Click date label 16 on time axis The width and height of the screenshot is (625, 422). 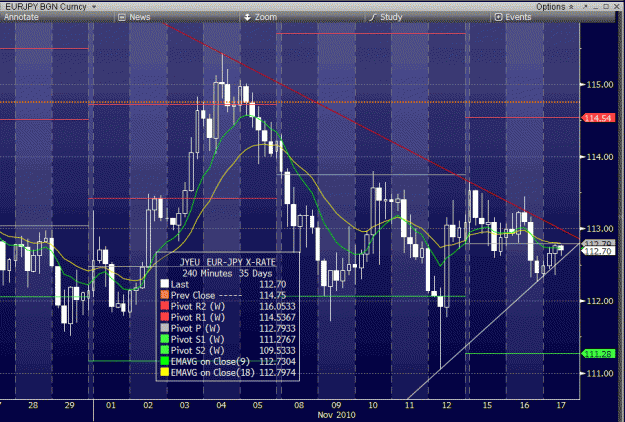(x=525, y=405)
